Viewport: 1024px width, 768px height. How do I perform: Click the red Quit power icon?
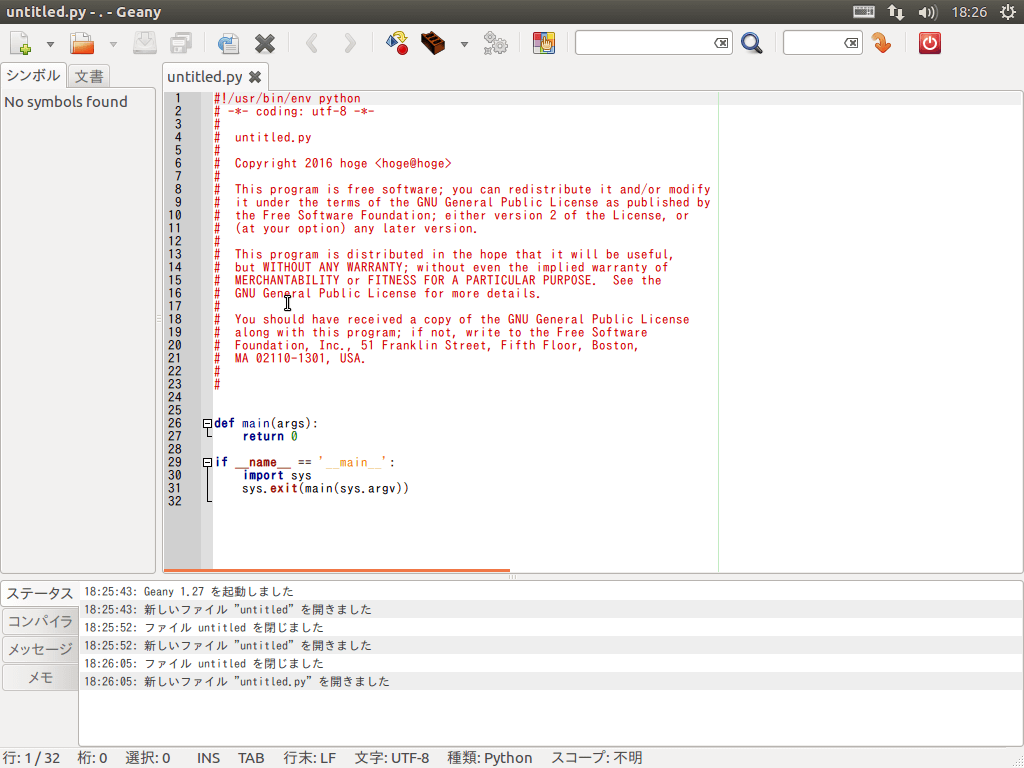[929, 44]
